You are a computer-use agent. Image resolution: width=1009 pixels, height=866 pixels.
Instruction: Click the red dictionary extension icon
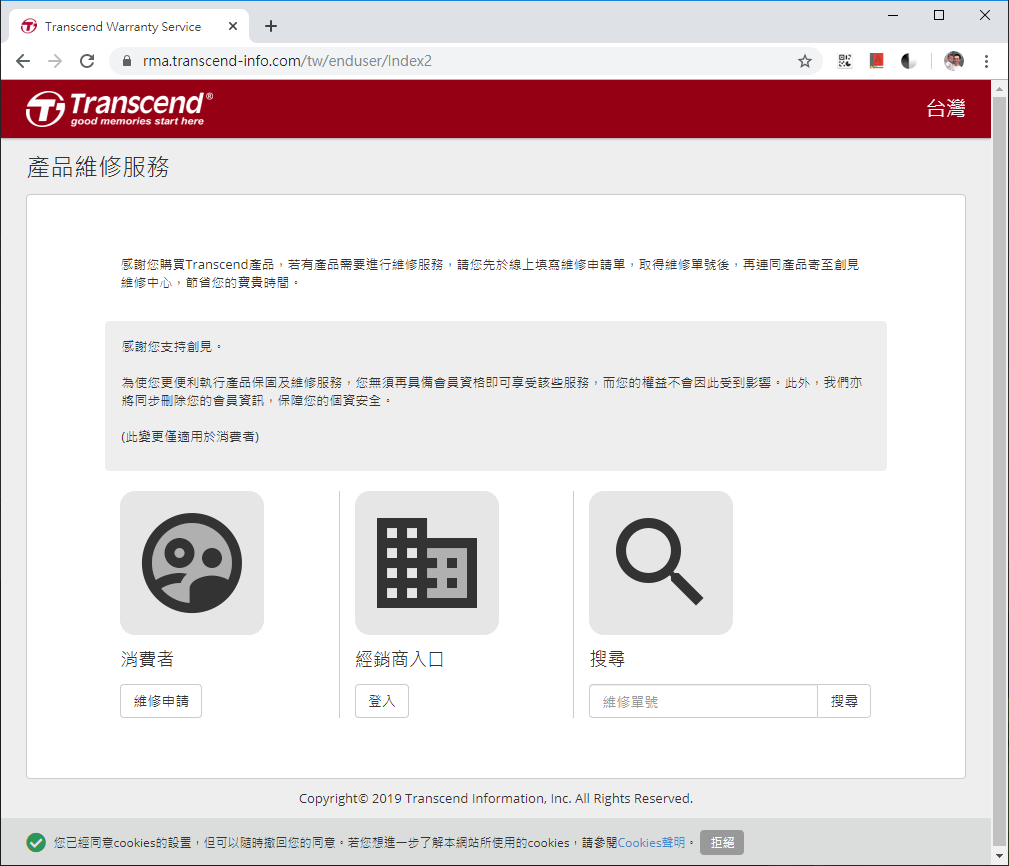[x=877, y=61]
